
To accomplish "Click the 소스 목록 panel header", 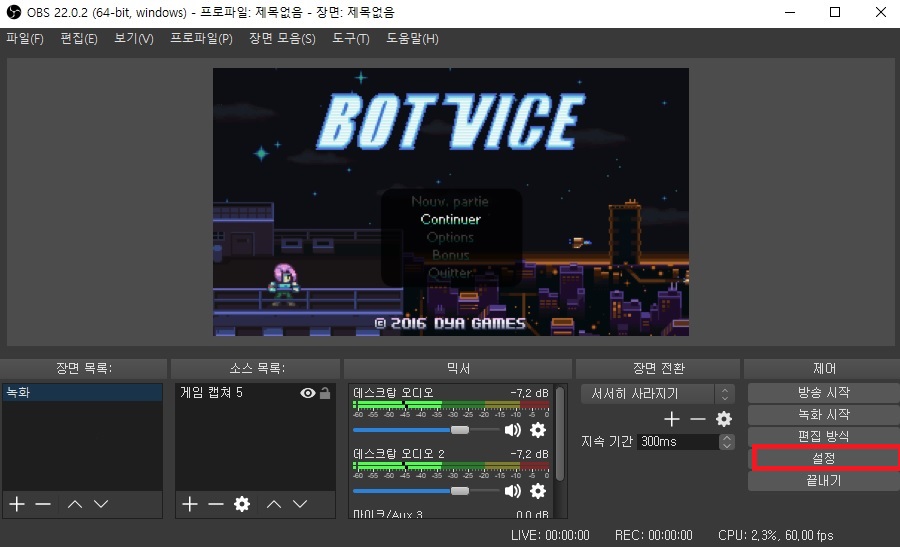I will 256,368.
